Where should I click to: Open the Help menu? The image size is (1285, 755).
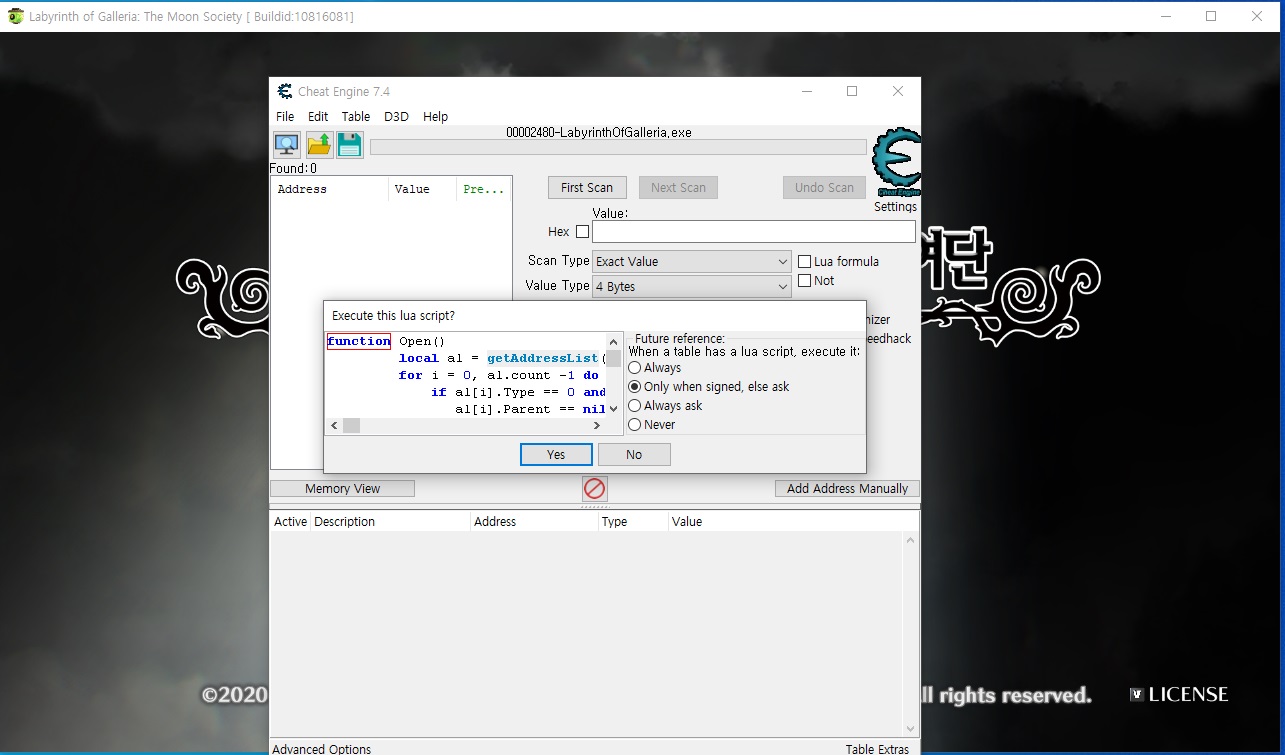click(435, 116)
